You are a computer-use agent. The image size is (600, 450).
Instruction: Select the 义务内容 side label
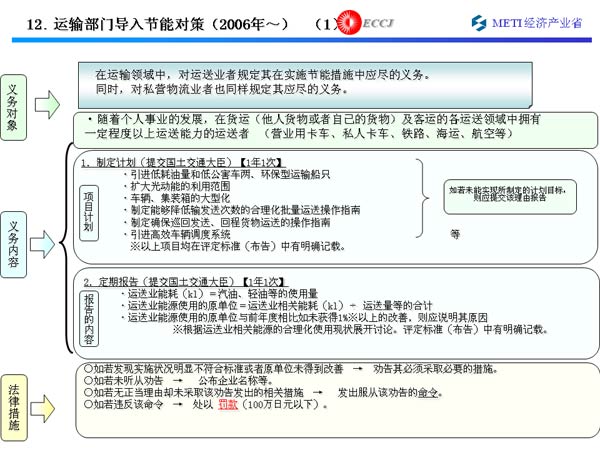13,244
